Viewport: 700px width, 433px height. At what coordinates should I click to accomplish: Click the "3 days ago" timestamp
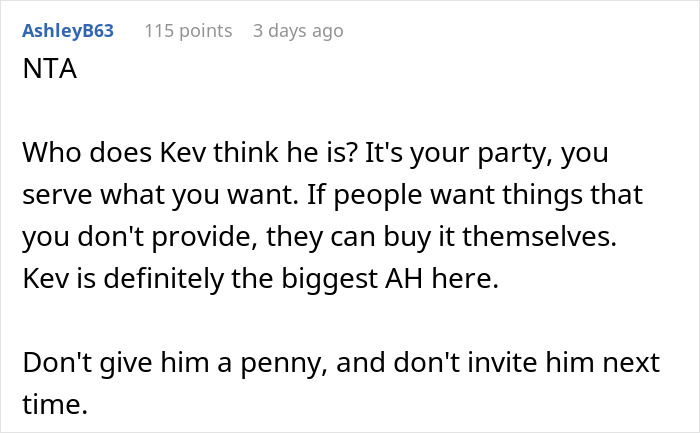click(298, 31)
